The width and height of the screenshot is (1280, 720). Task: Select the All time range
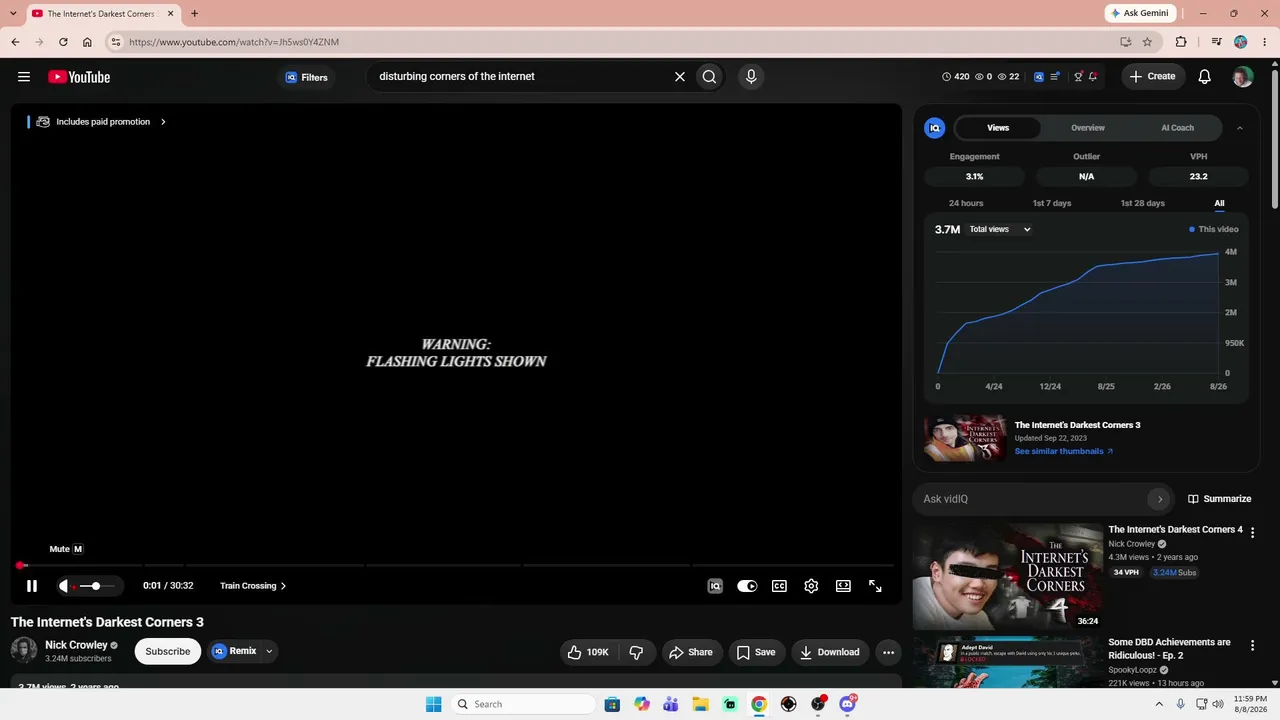1219,203
